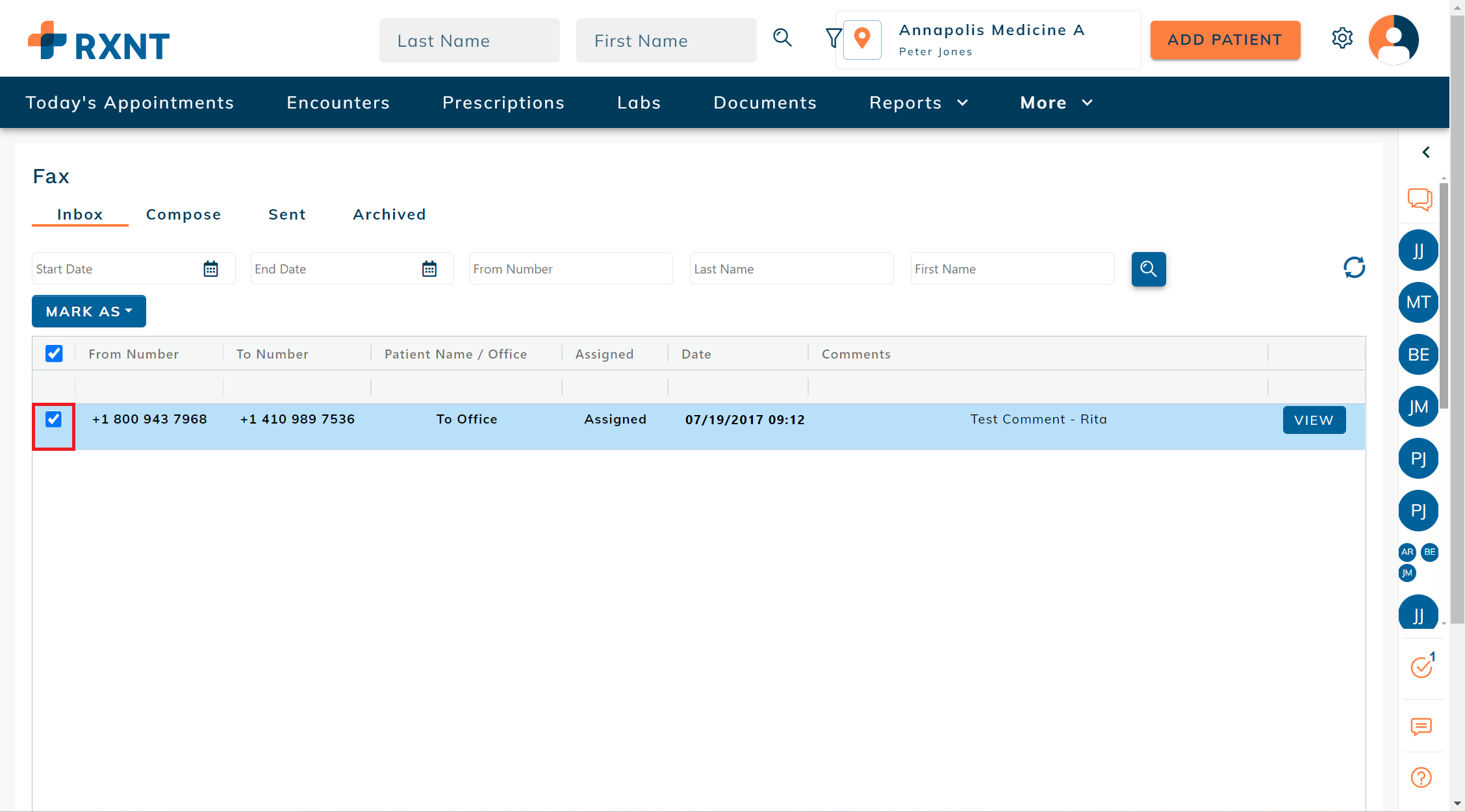Open the MARK AS dropdown
1465x812 pixels.
click(88, 311)
